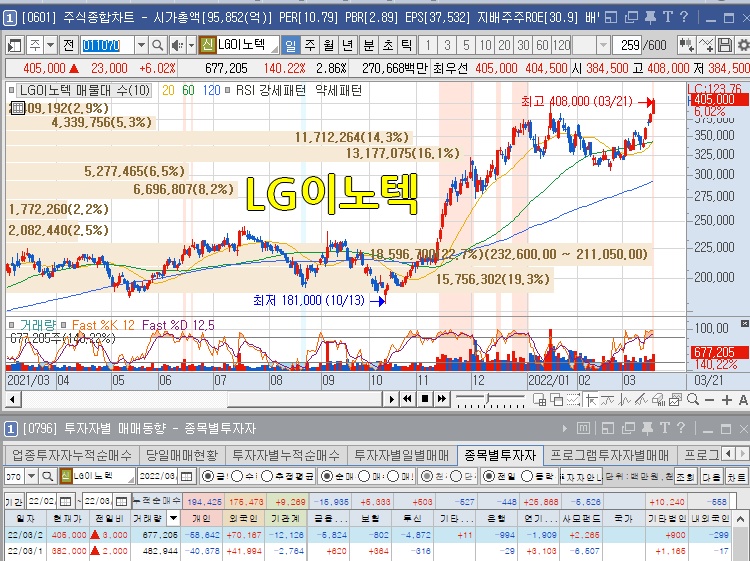Select the 금액 radio button in investor panel
The width and height of the screenshot is (750, 561).
[208, 476]
